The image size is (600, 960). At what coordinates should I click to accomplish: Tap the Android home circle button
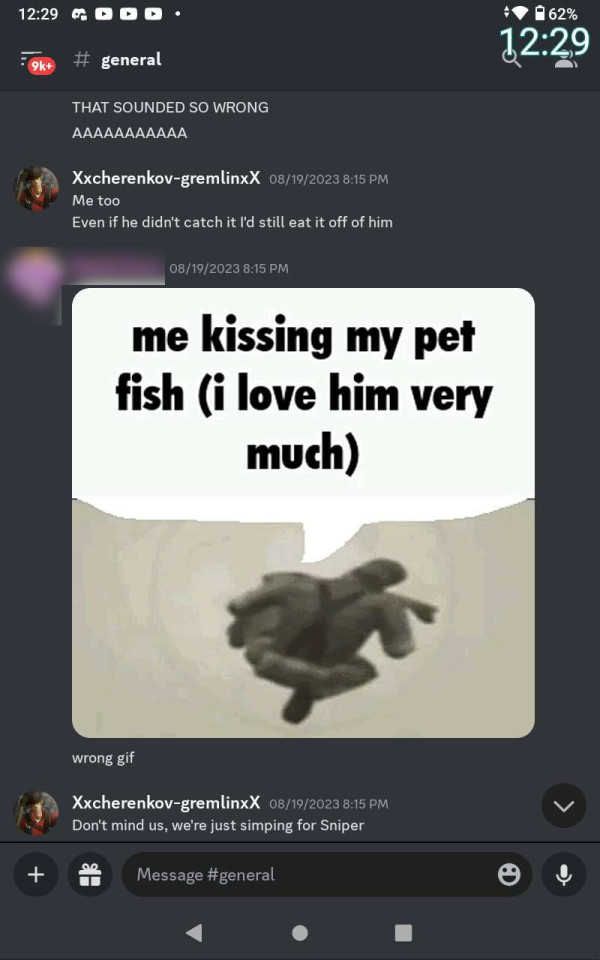300,932
